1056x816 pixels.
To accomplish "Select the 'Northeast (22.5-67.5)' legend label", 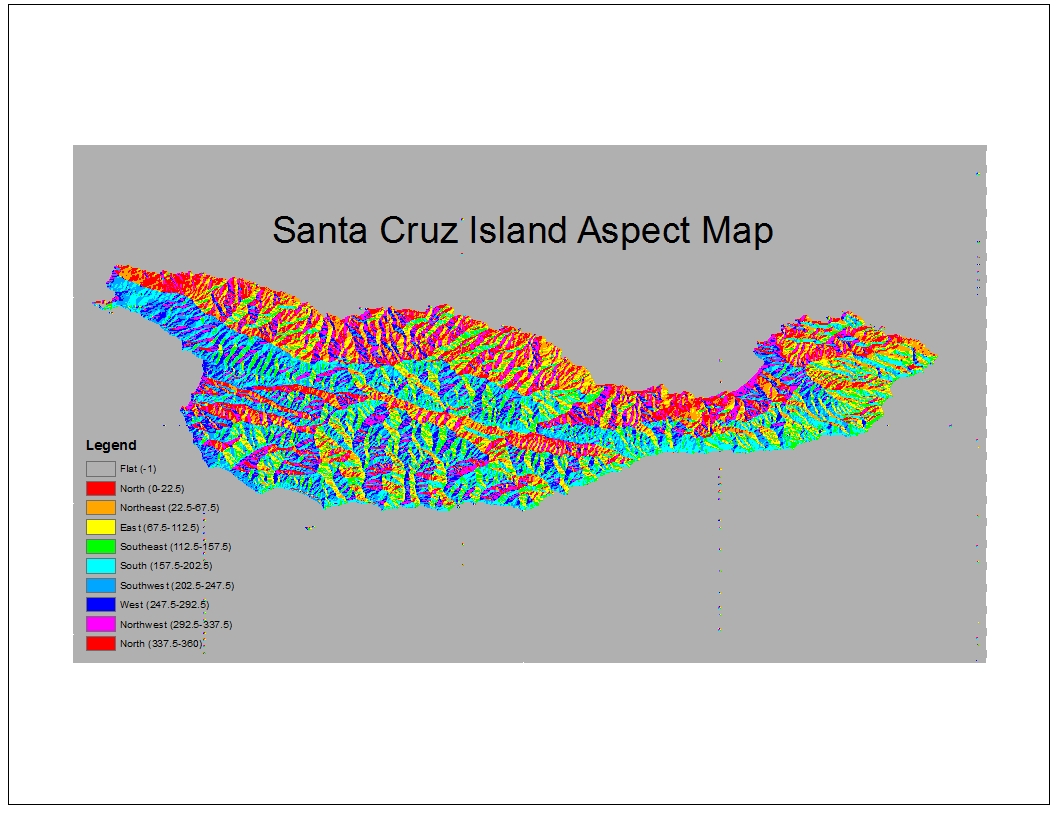I will pyautogui.click(x=170, y=508).
